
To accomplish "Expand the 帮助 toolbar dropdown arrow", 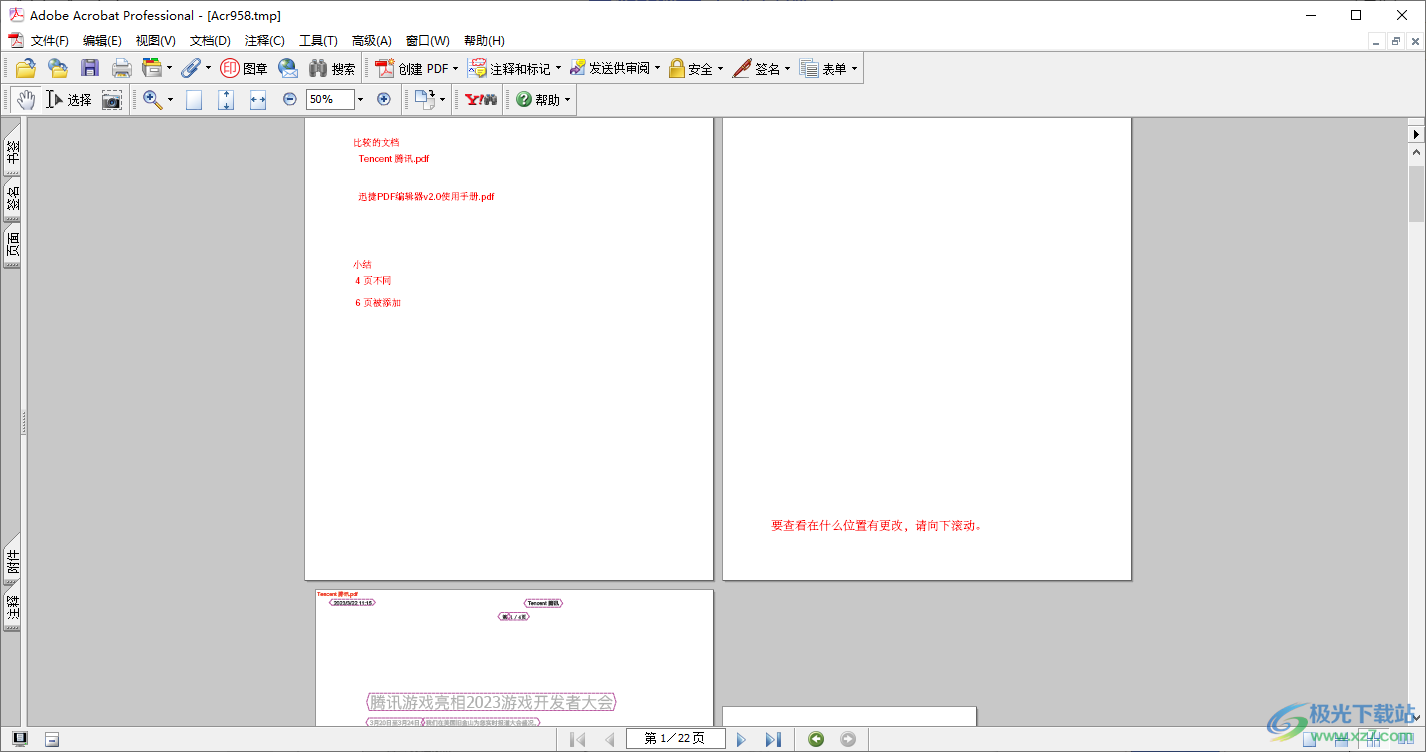I will tap(568, 99).
